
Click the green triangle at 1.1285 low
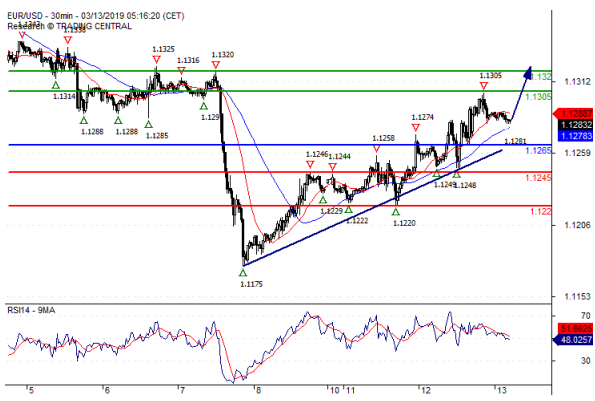(x=148, y=124)
